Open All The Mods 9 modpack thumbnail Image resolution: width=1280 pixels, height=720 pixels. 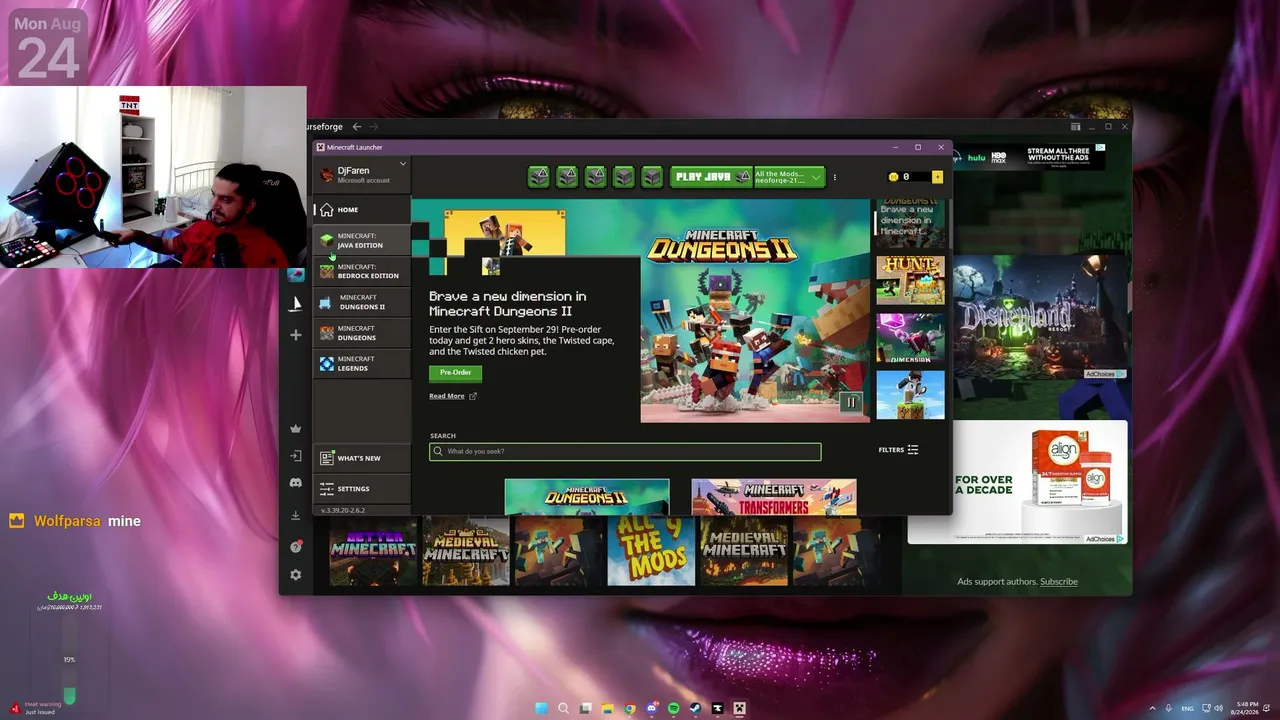pos(651,551)
